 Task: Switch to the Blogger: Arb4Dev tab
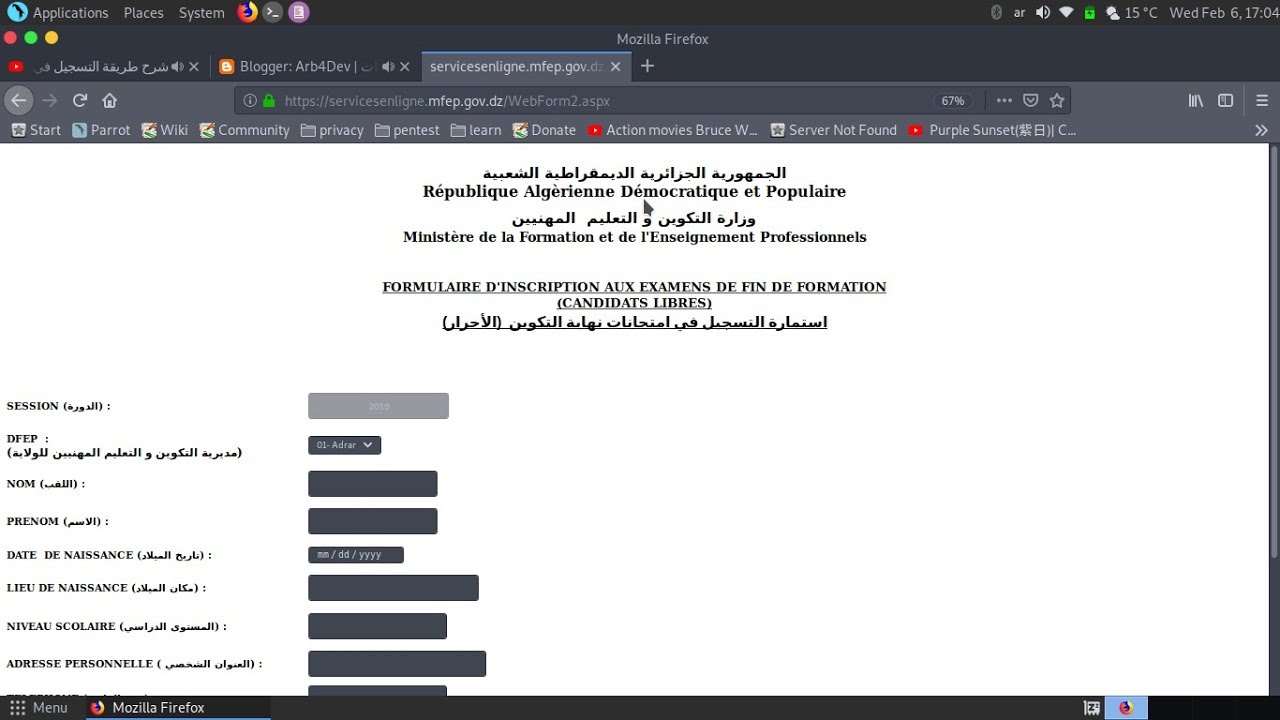pos(315,67)
